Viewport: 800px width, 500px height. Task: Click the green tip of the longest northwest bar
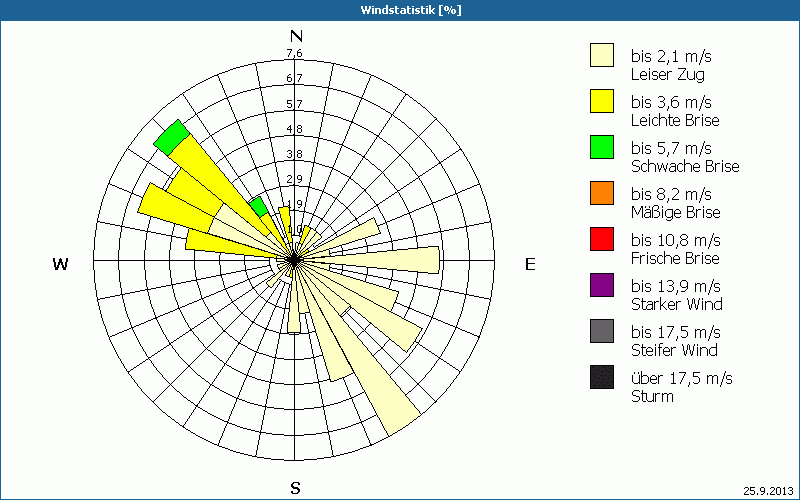coord(171,137)
